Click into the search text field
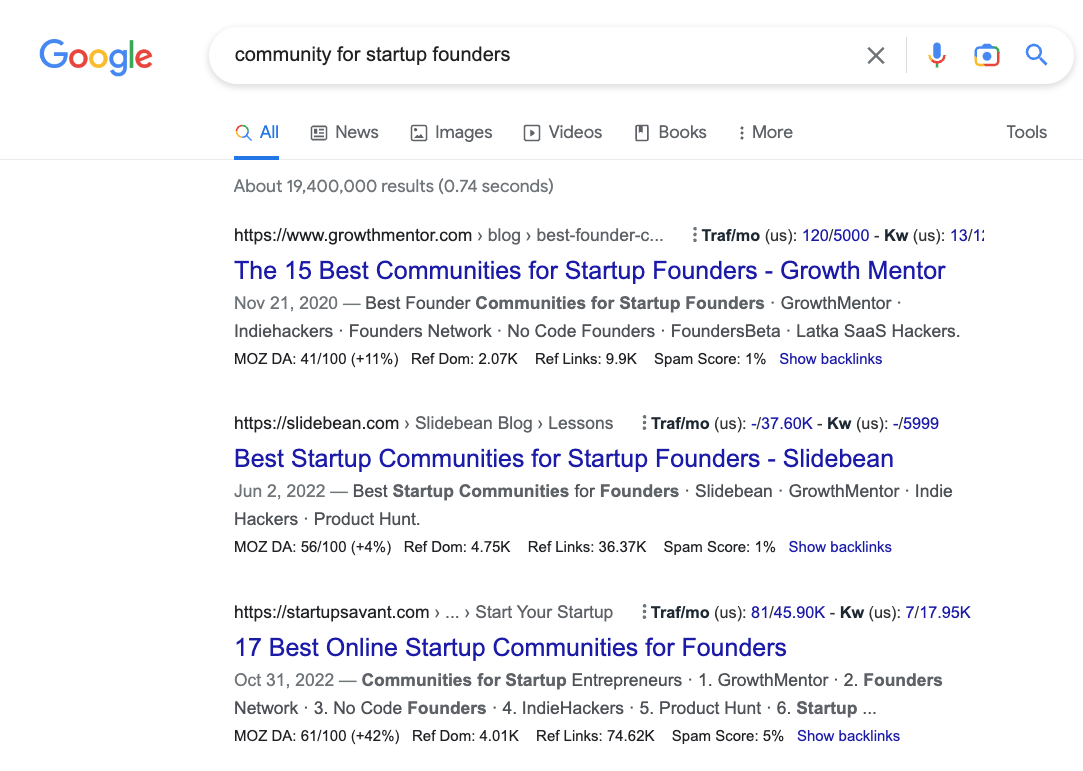The image size is (1083, 771). tap(539, 55)
